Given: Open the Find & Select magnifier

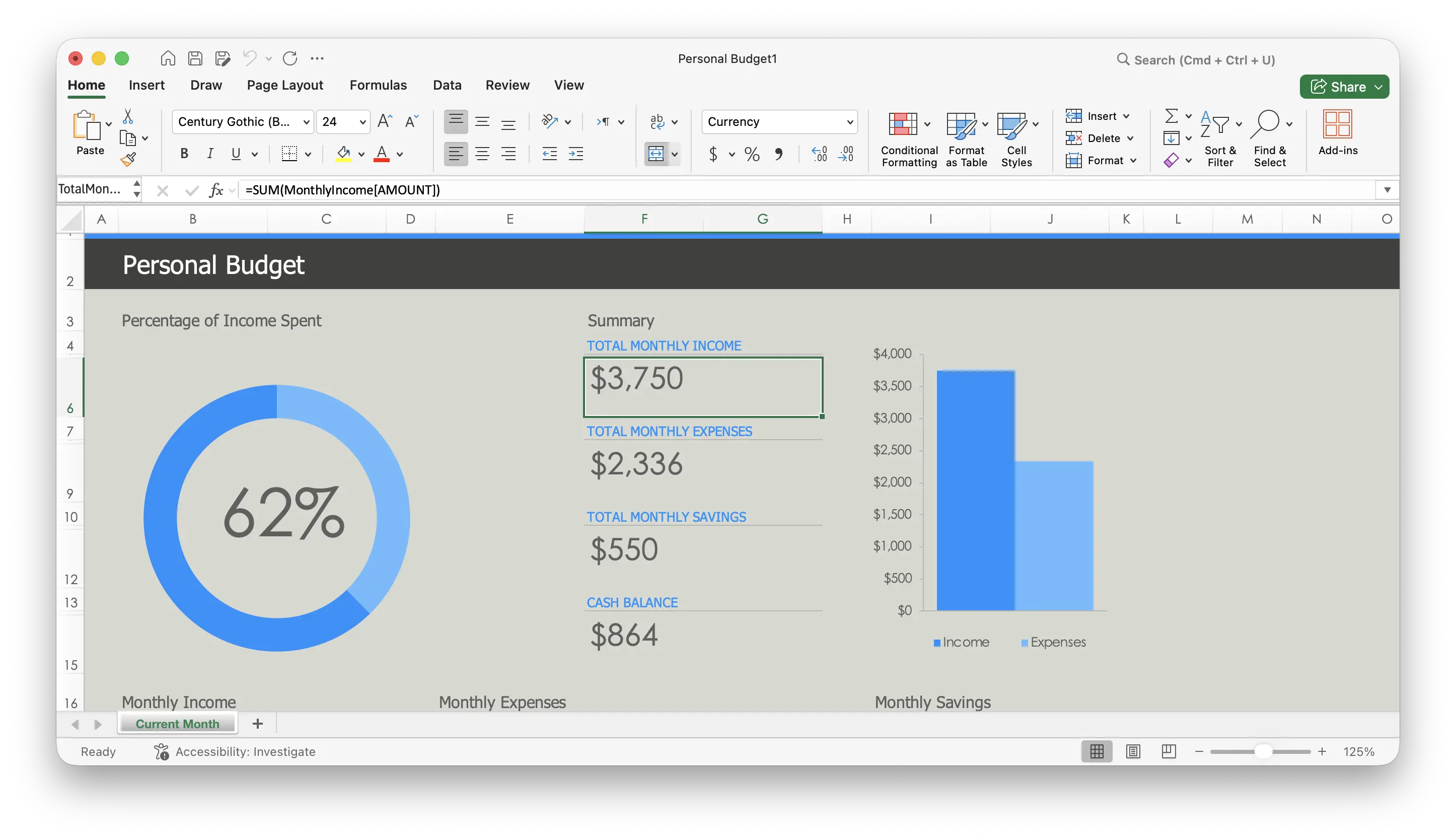Looking at the screenshot, I should click(1269, 139).
